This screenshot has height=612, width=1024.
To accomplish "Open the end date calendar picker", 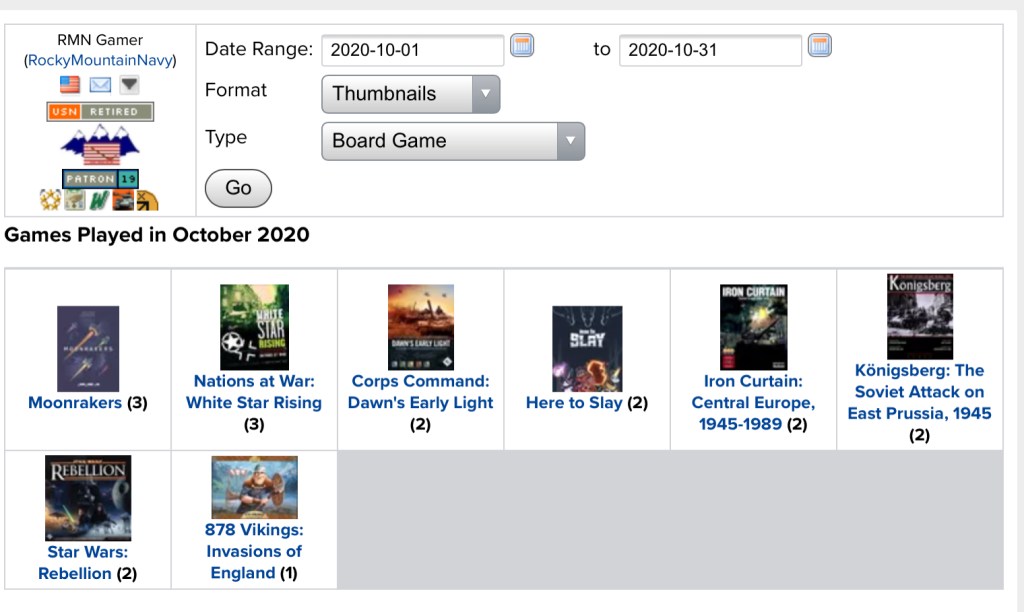I will 820,45.
